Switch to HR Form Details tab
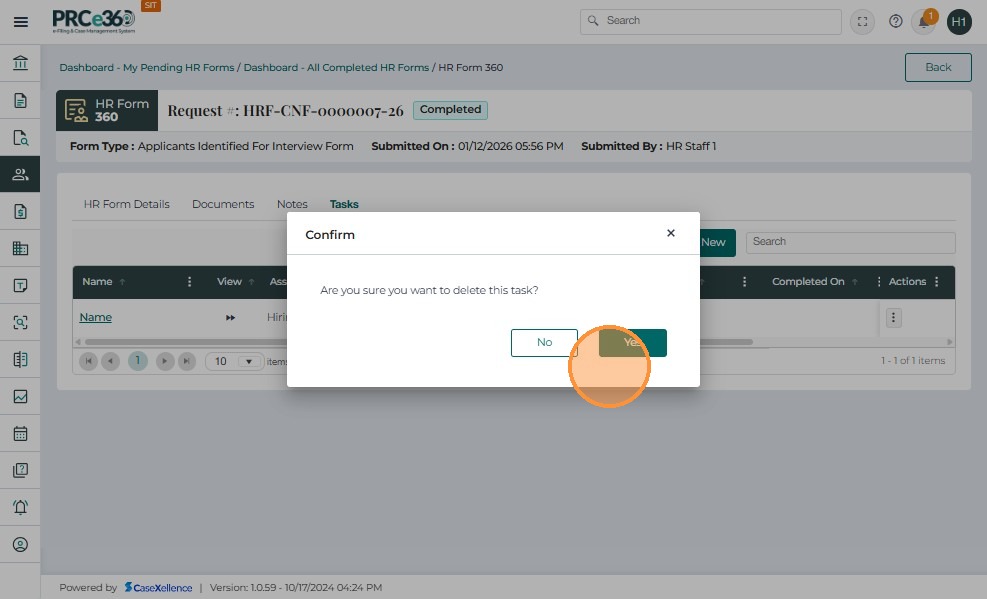Screen dimensions: 987x599 [127, 204]
